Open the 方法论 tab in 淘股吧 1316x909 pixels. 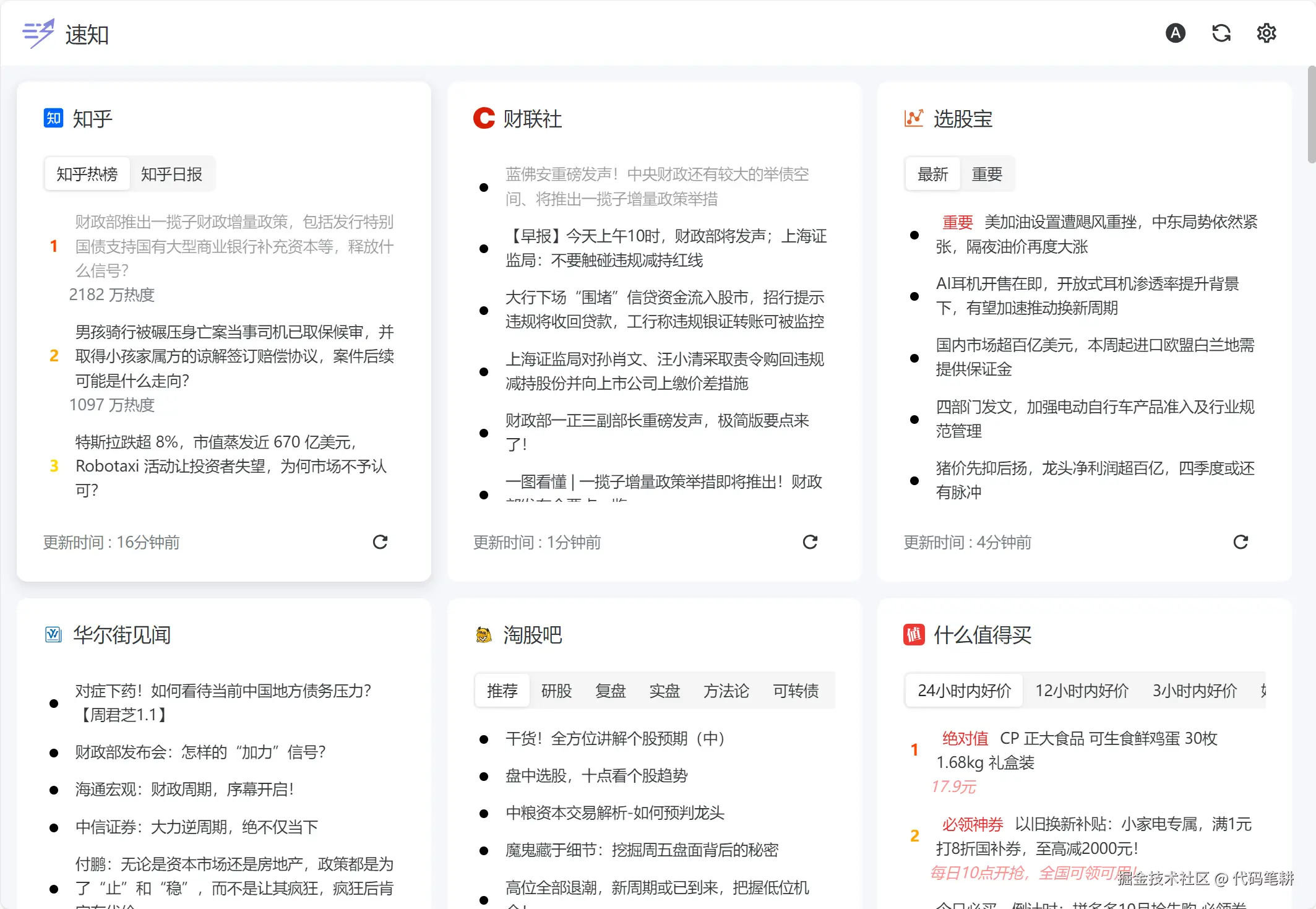click(x=726, y=691)
